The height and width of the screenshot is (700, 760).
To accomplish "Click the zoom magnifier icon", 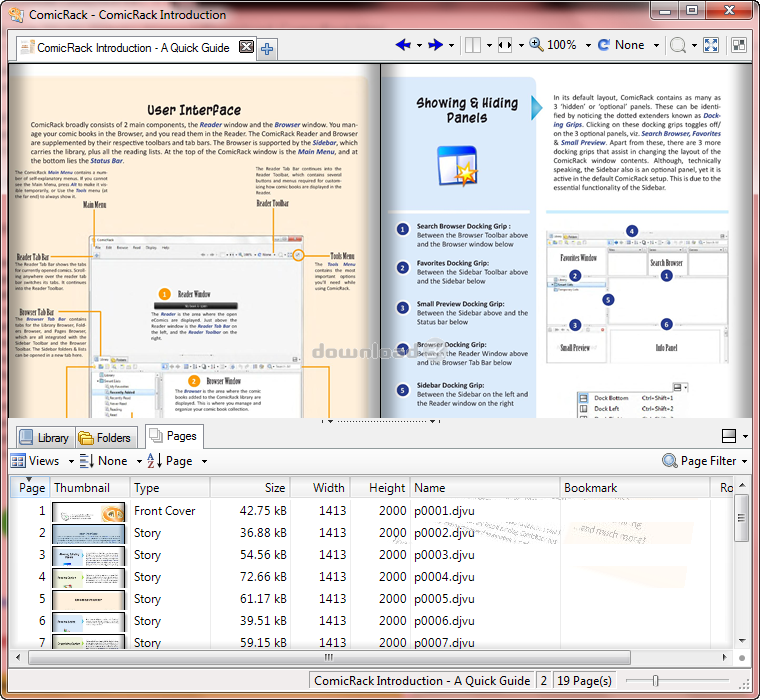I will click(536, 45).
